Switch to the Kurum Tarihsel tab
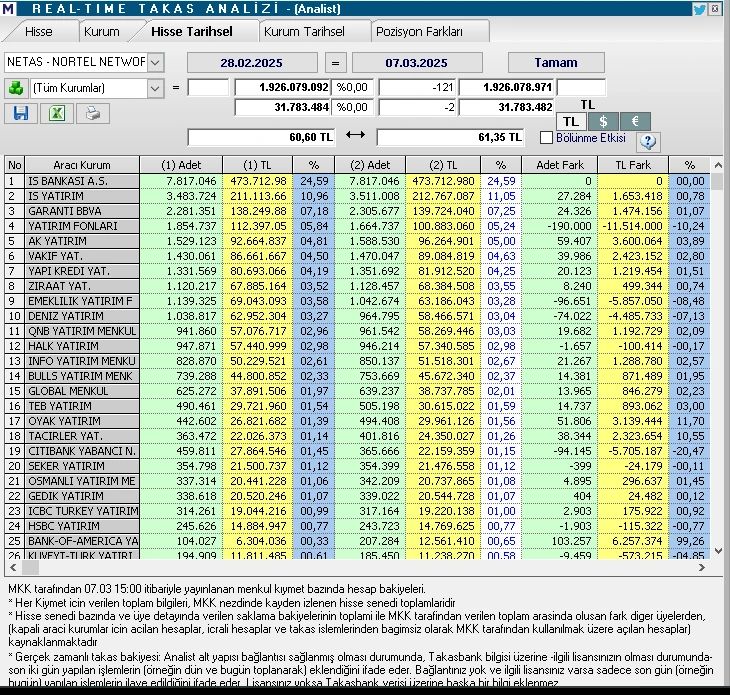Viewport: 730px width, 695px height. (304, 32)
